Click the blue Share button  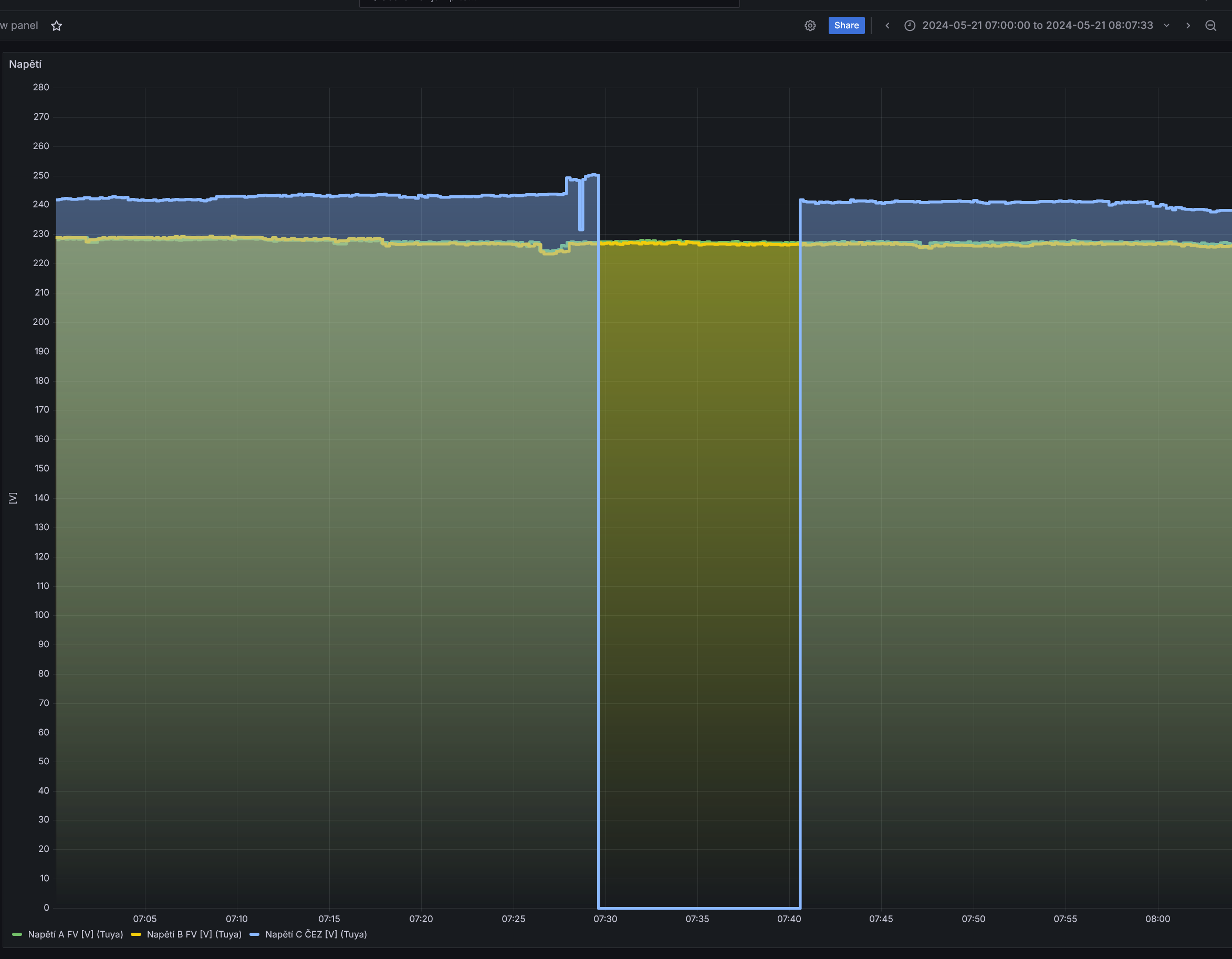(x=846, y=25)
